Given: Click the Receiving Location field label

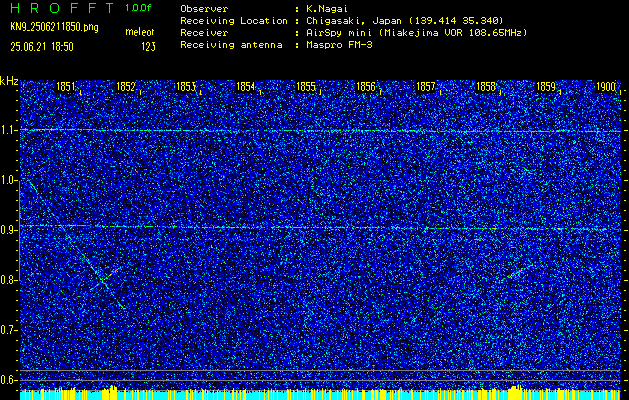Looking at the screenshot, I should 234,20.
